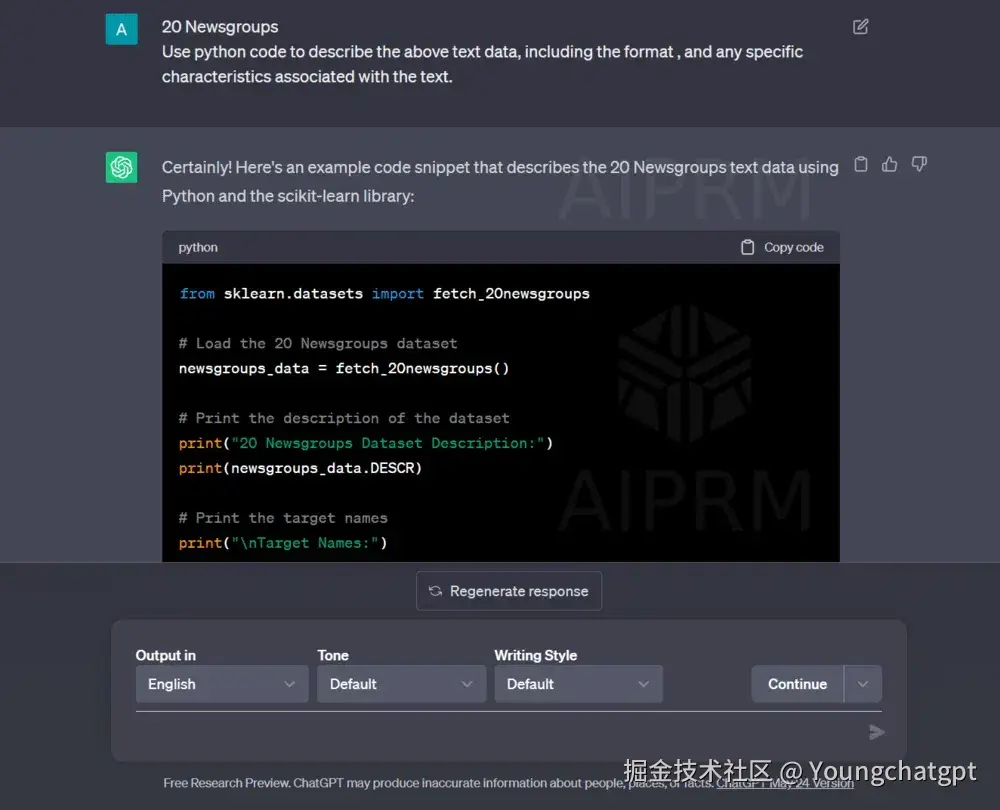Screen dimensions: 1000x810
Task: Click the Continue button
Action: click(796, 684)
